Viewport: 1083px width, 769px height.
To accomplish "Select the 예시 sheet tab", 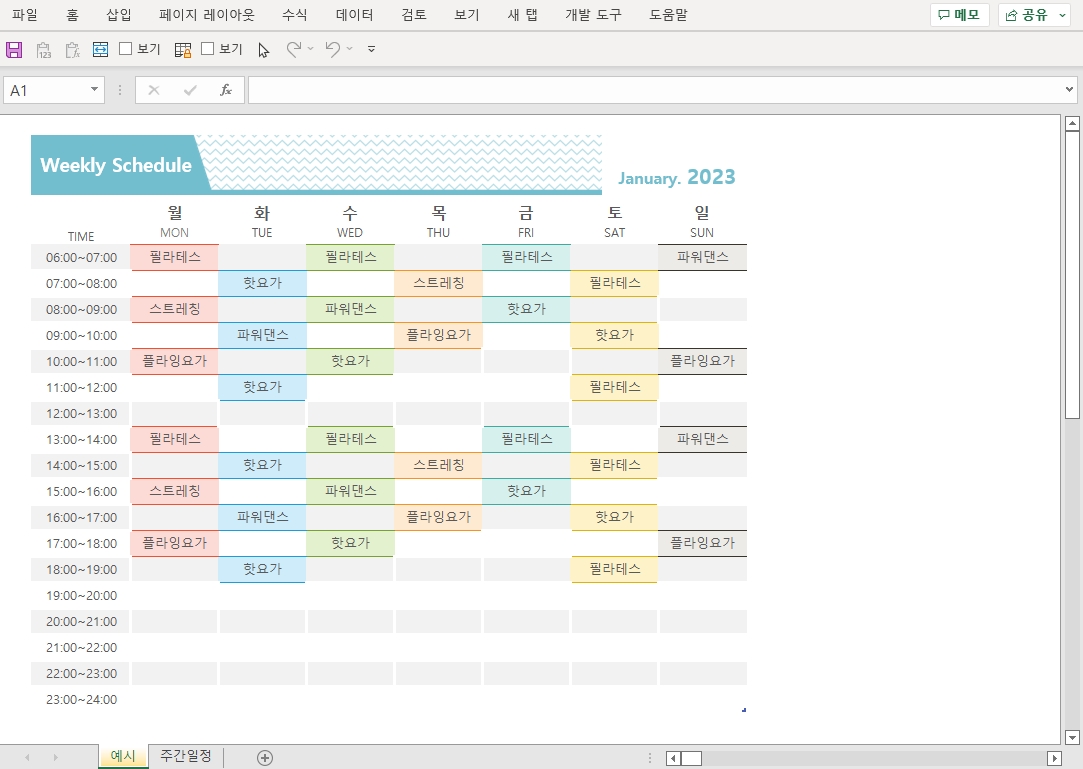I will [x=123, y=756].
